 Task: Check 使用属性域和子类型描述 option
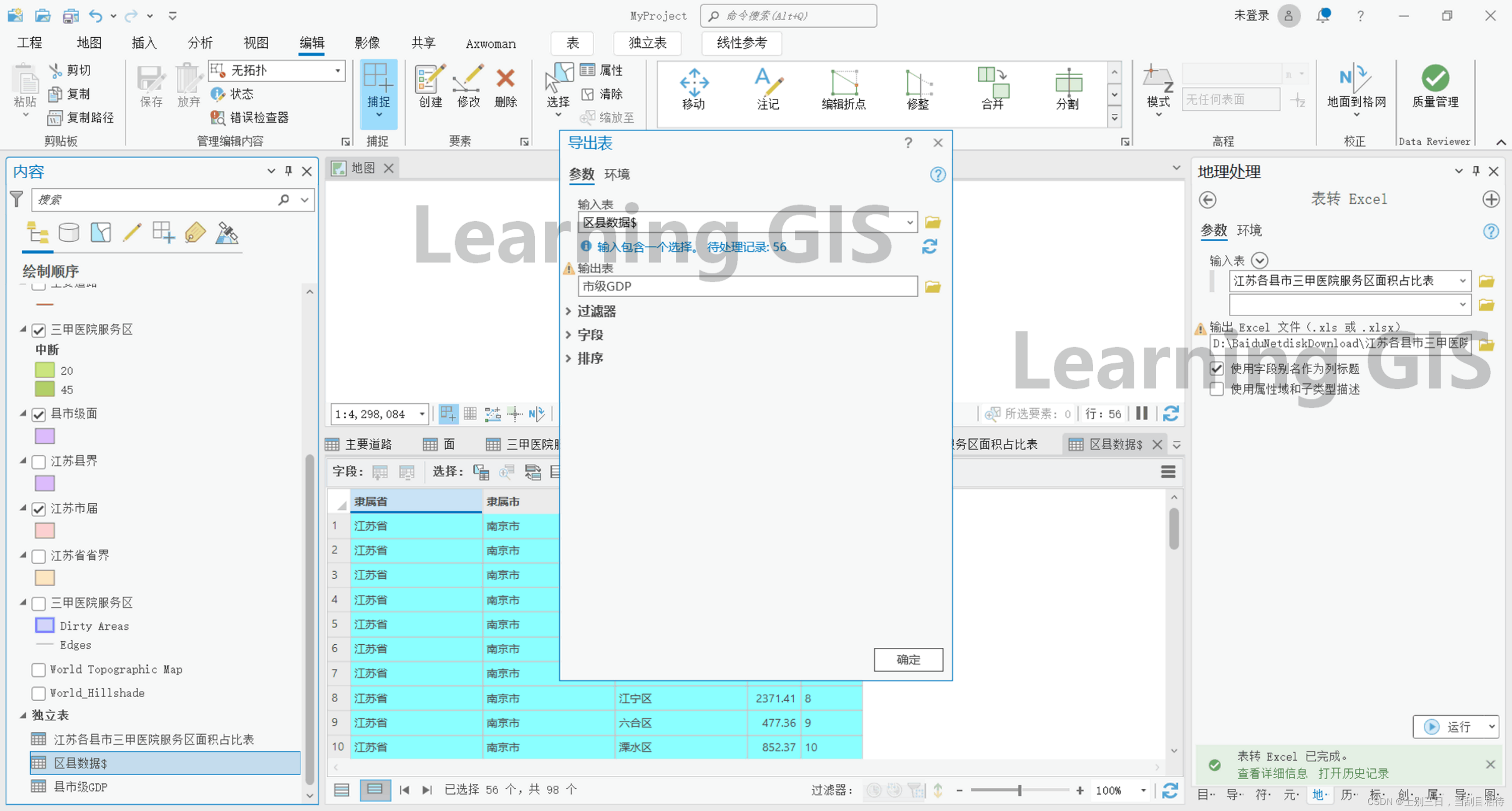pos(1217,389)
